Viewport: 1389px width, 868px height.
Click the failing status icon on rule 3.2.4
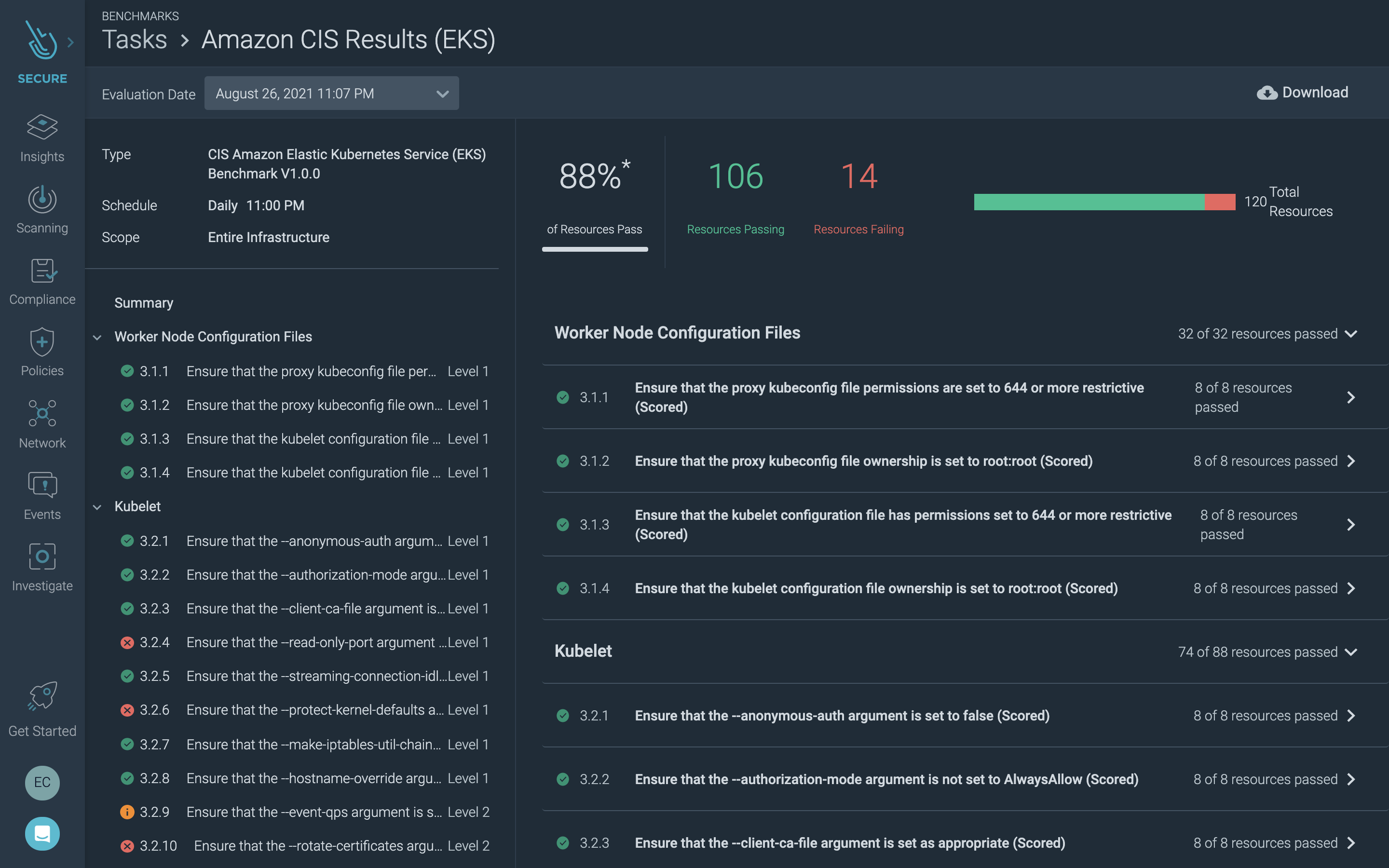point(127,642)
